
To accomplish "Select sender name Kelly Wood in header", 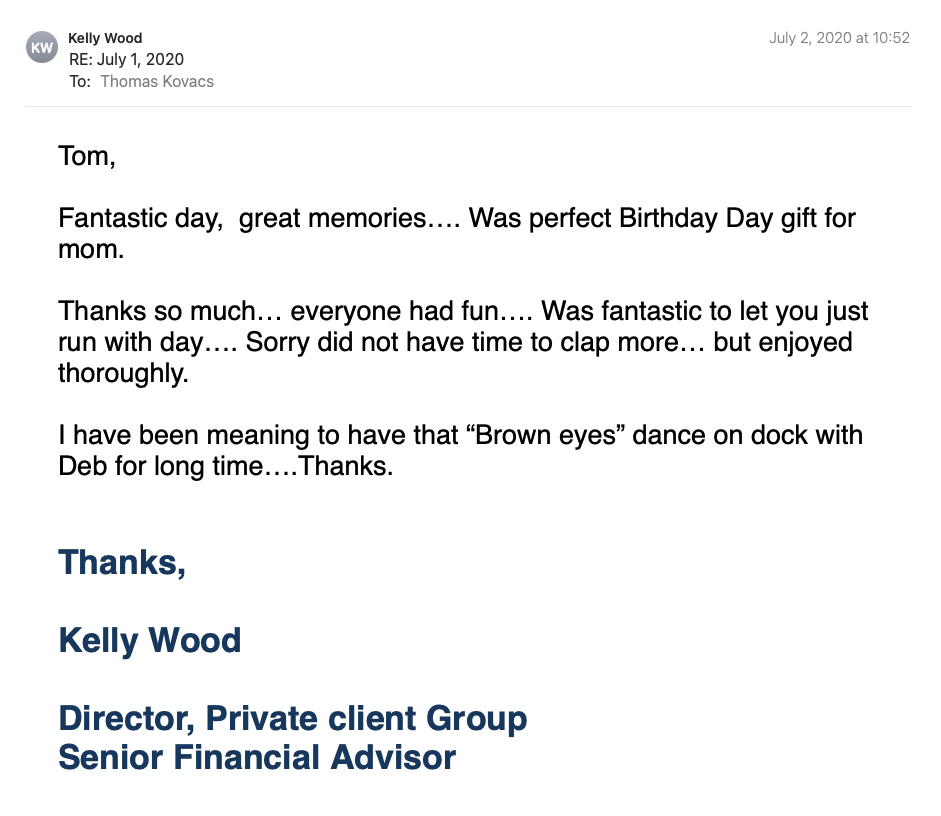I will point(105,39).
